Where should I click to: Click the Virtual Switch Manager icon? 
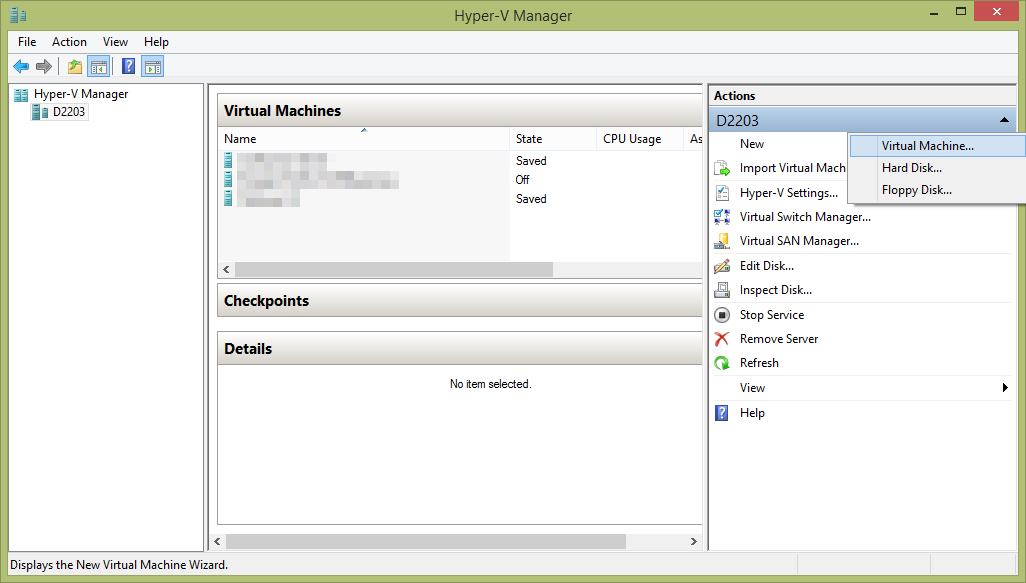click(x=722, y=217)
